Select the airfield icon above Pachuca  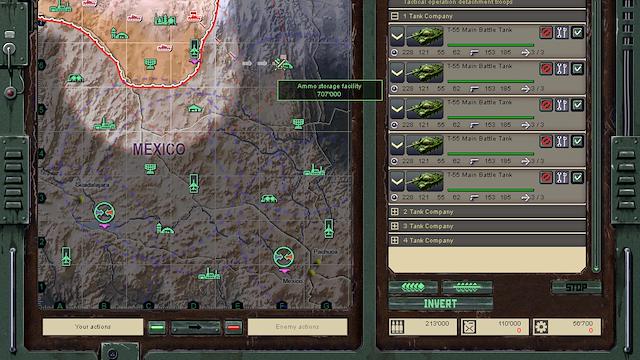coord(329,229)
